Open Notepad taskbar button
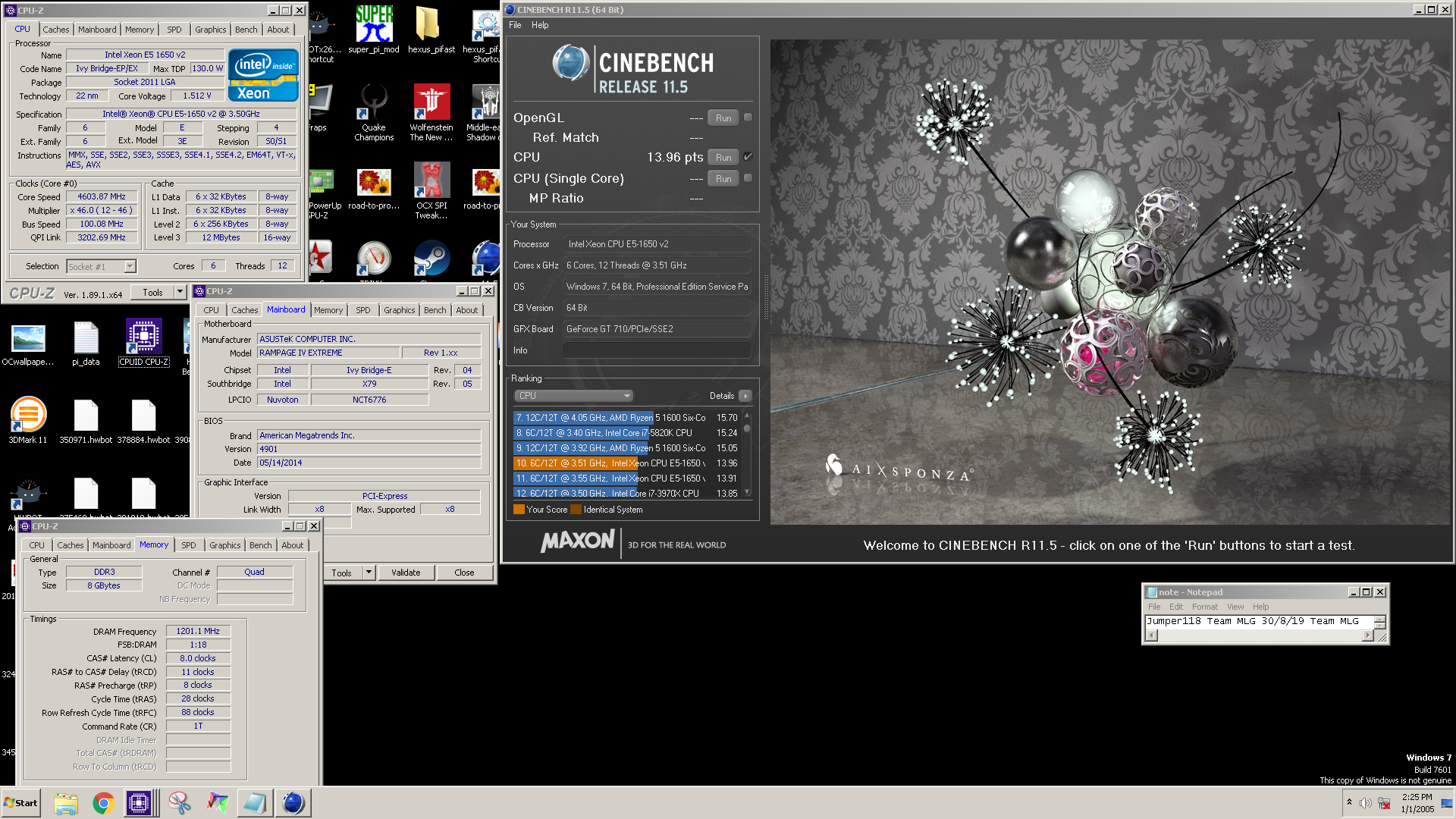The image size is (1456, 819). click(x=255, y=803)
